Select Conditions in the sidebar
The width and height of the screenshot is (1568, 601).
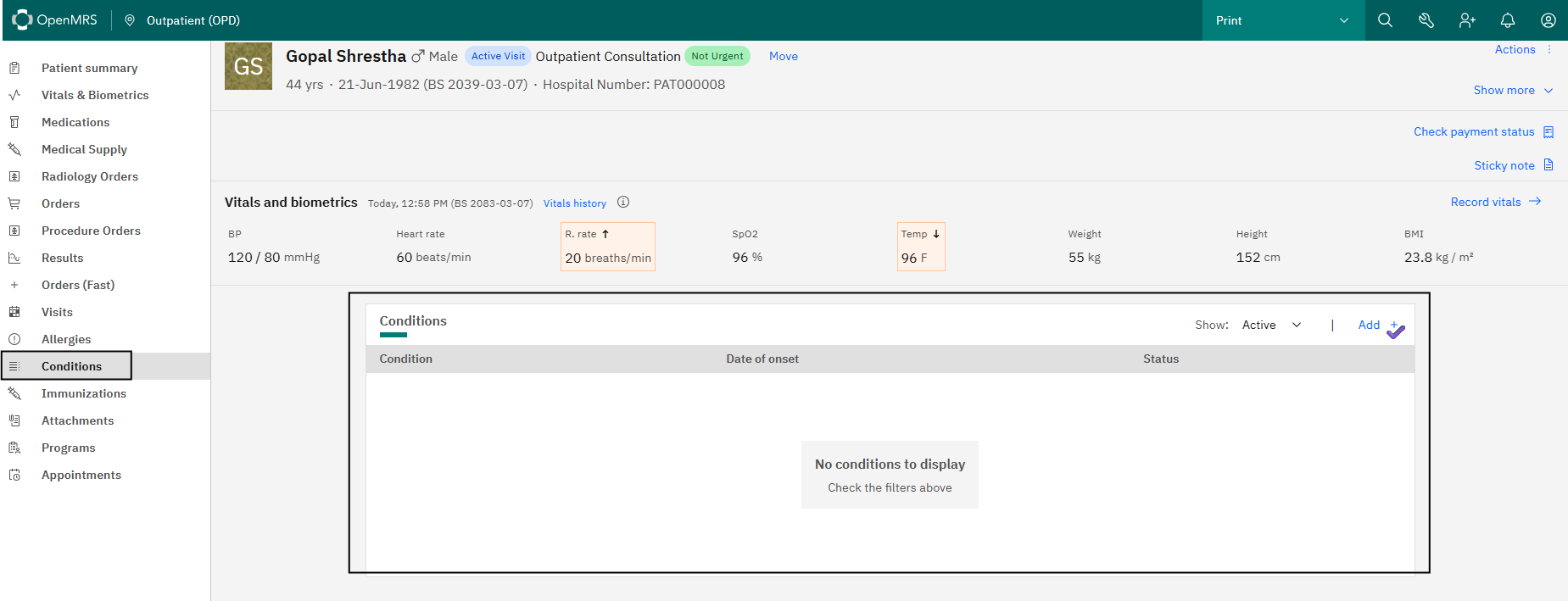pos(105,366)
